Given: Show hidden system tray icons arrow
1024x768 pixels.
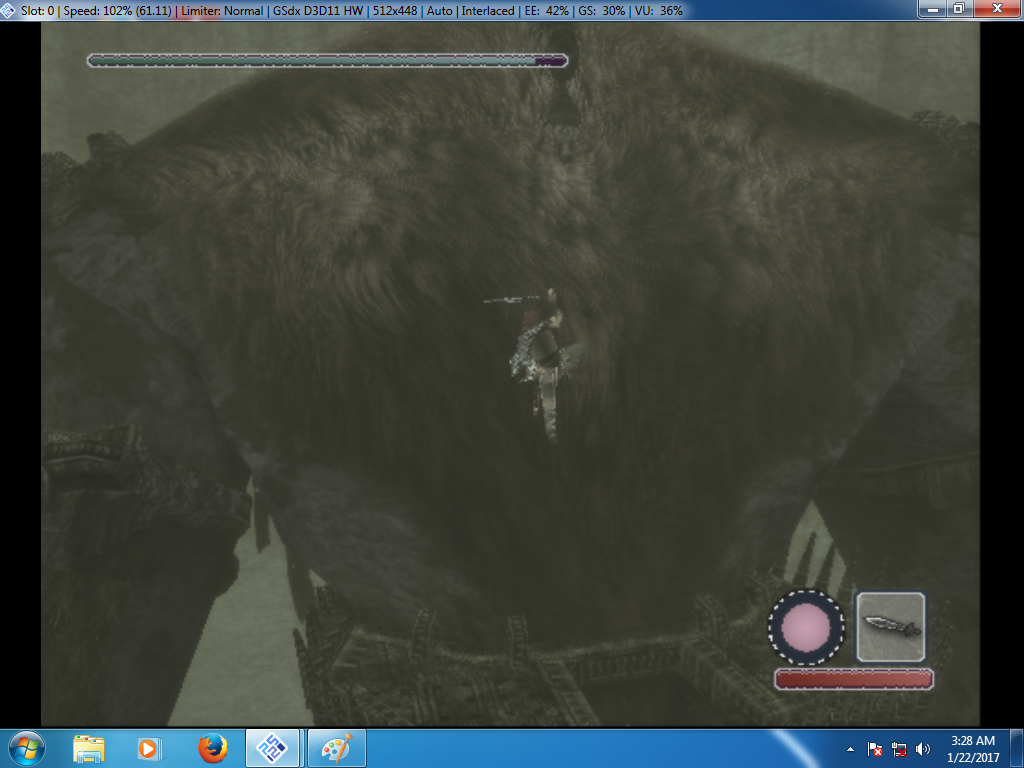Looking at the screenshot, I should point(850,749).
